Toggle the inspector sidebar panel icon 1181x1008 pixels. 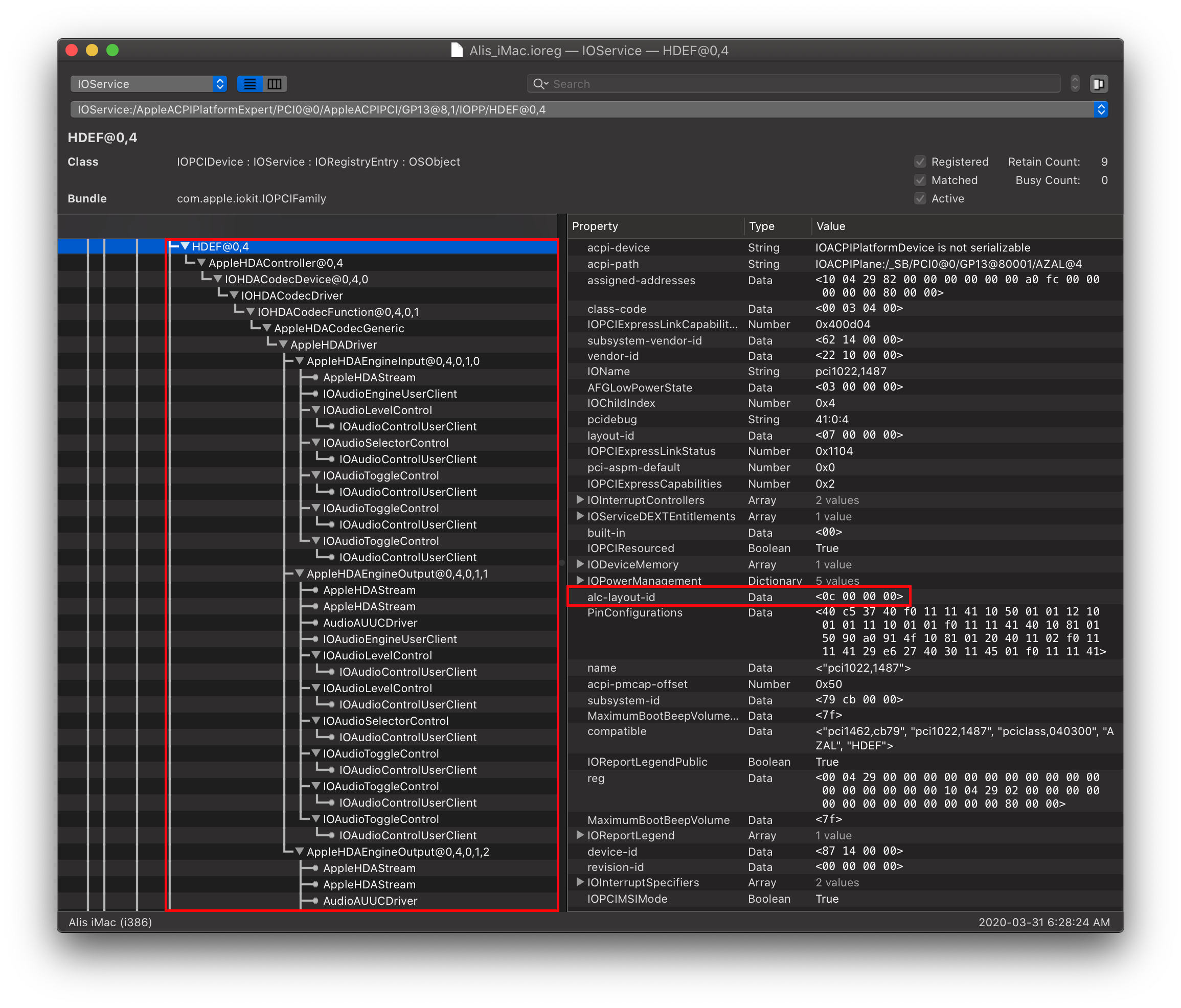1098,84
